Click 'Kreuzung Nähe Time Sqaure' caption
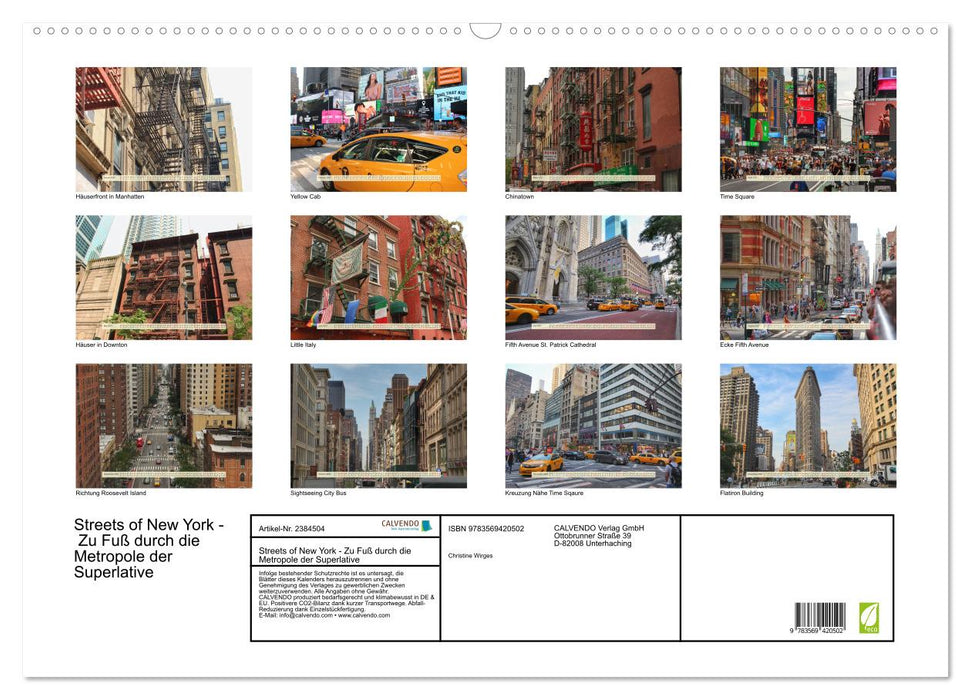Screen dimensions: 971x700 pos(544,493)
